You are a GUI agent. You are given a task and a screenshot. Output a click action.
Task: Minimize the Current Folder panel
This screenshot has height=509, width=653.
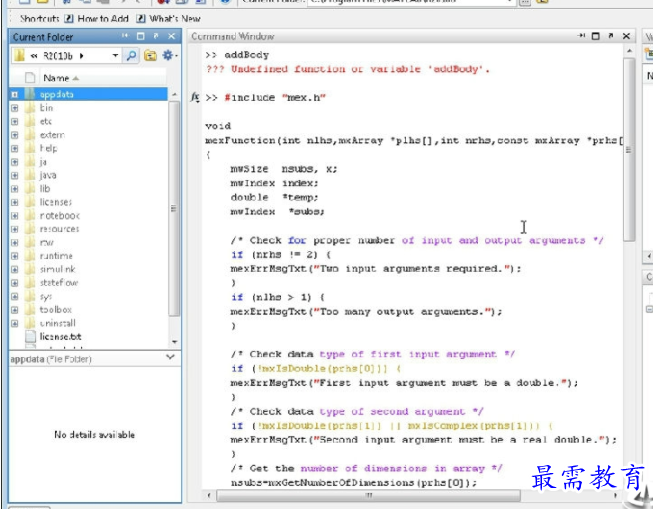click(125, 36)
